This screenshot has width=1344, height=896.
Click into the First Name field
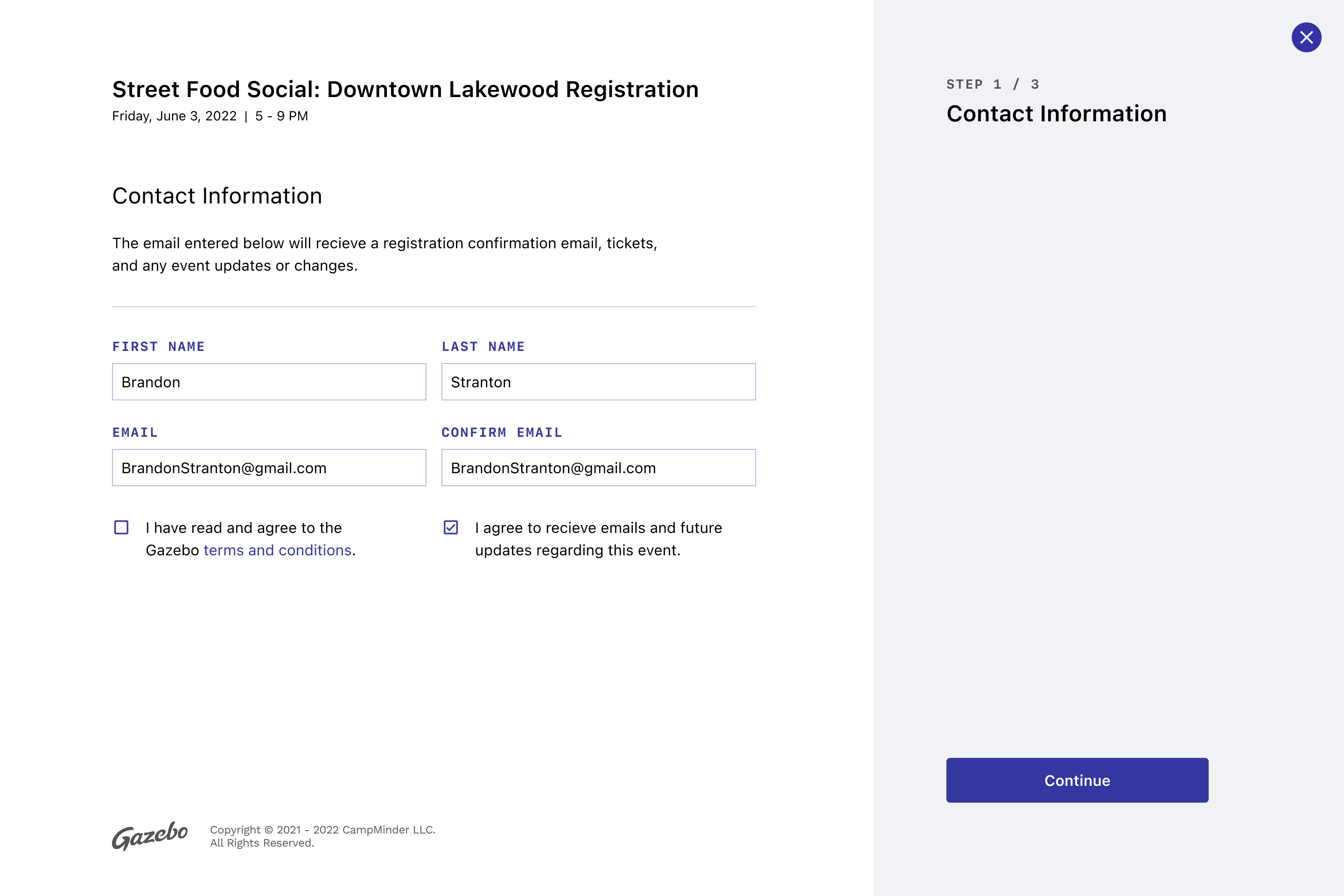coord(269,382)
